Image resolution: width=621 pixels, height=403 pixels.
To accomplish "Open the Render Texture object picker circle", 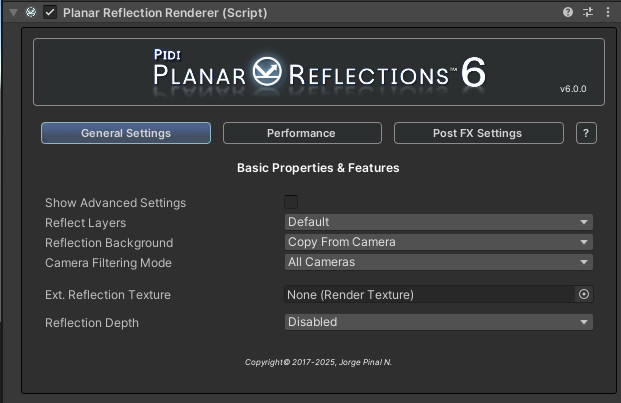I will (584, 294).
